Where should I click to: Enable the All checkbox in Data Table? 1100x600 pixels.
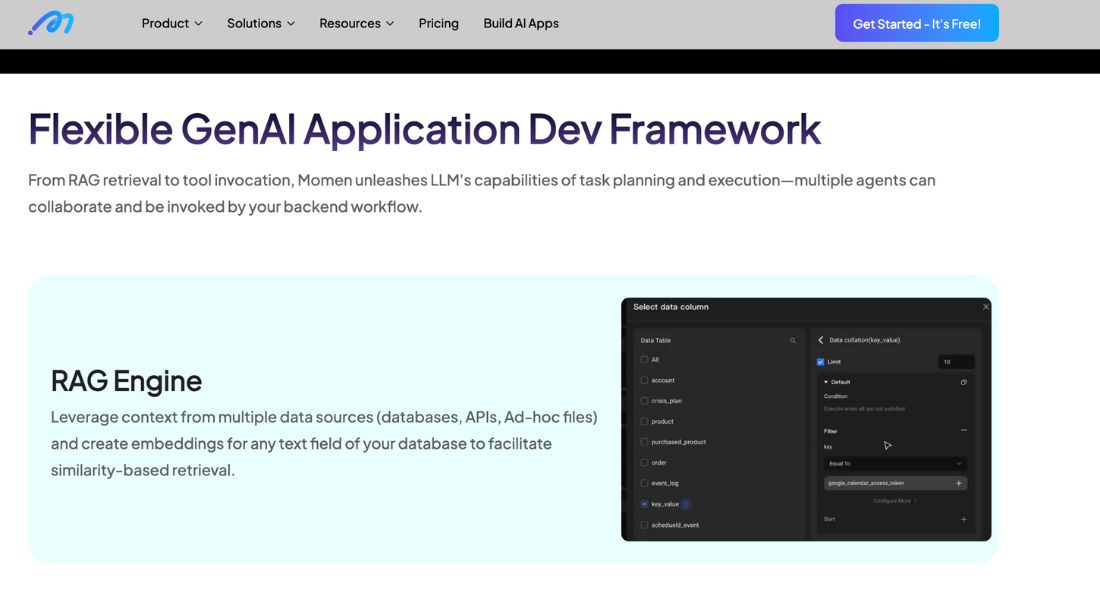click(x=644, y=359)
